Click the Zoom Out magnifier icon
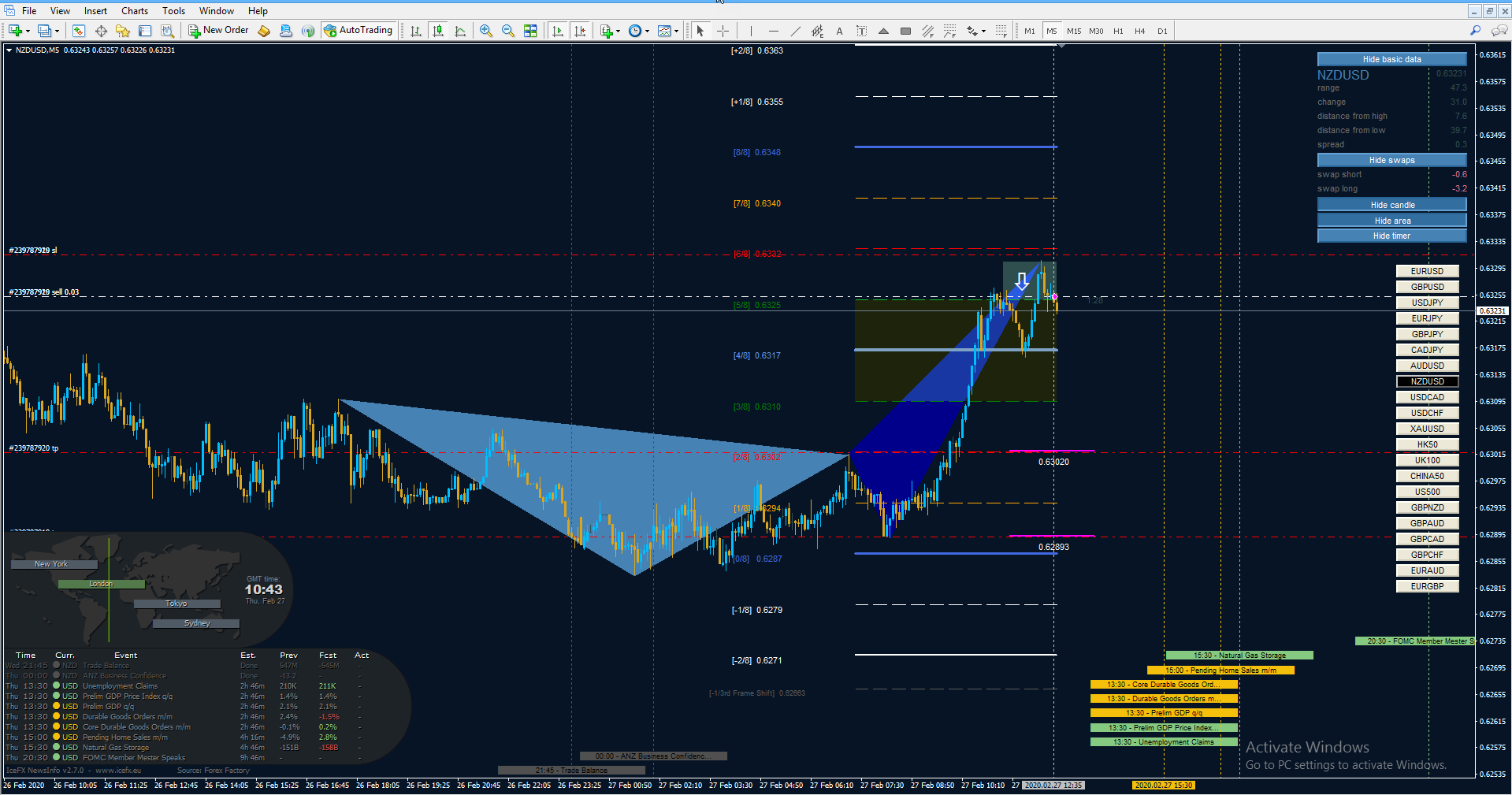The width and height of the screenshot is (1512, 795). (508, 31)
